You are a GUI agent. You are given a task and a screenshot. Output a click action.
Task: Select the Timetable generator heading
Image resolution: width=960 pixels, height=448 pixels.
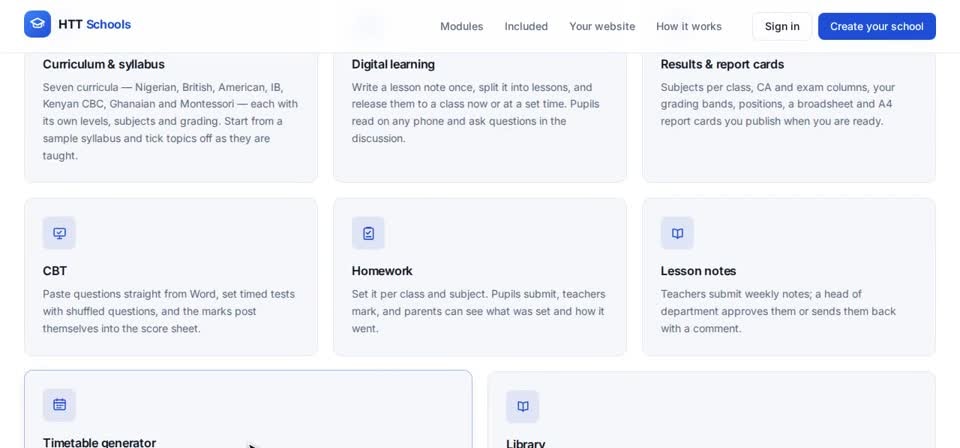(x=99, y=442)
